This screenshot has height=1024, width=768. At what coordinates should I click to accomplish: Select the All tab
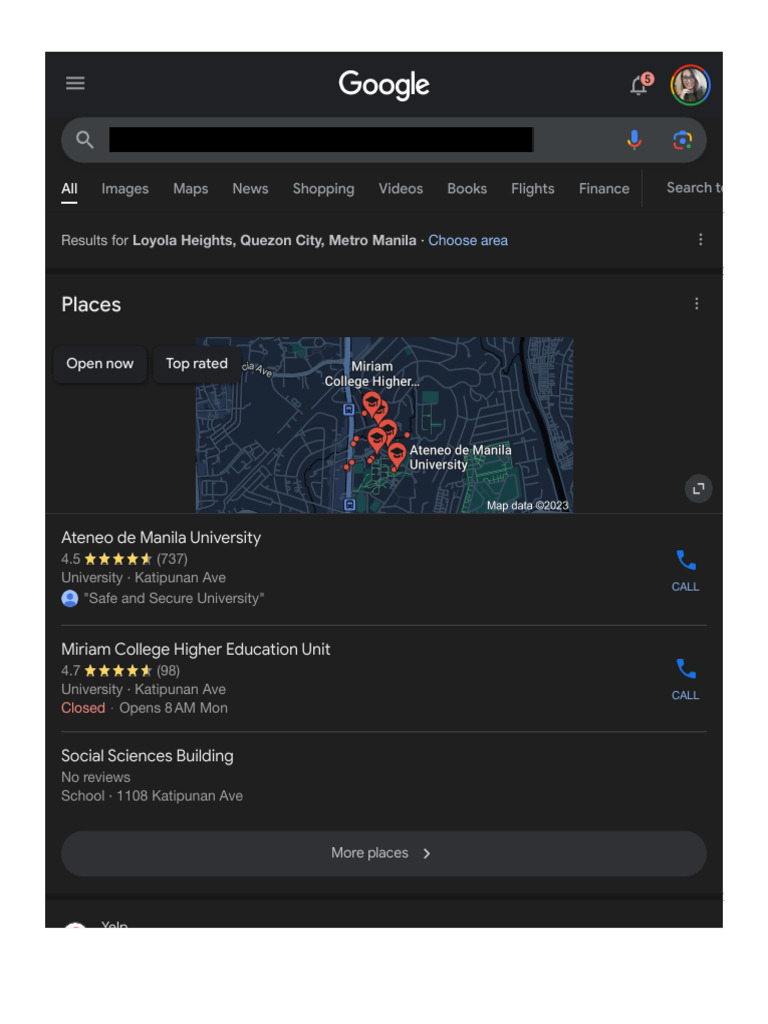[69, 189]
